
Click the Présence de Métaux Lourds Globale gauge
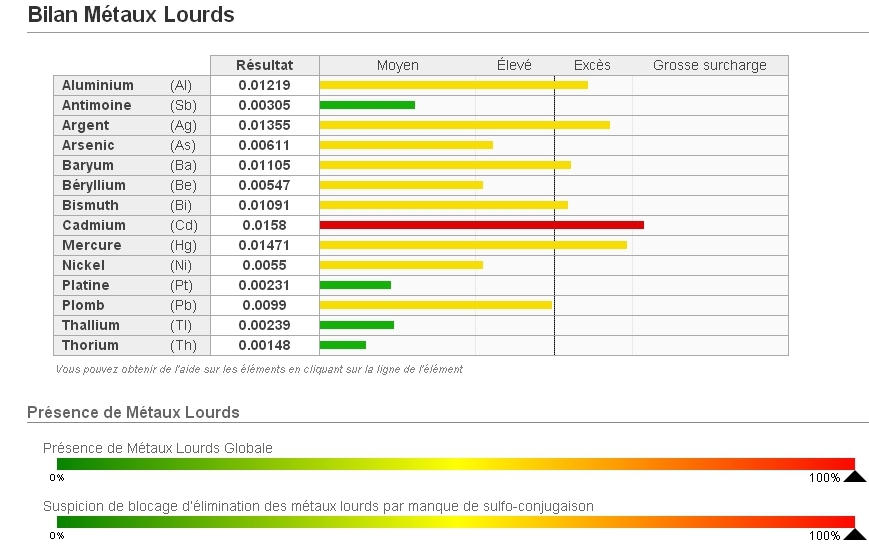(455, 464)
